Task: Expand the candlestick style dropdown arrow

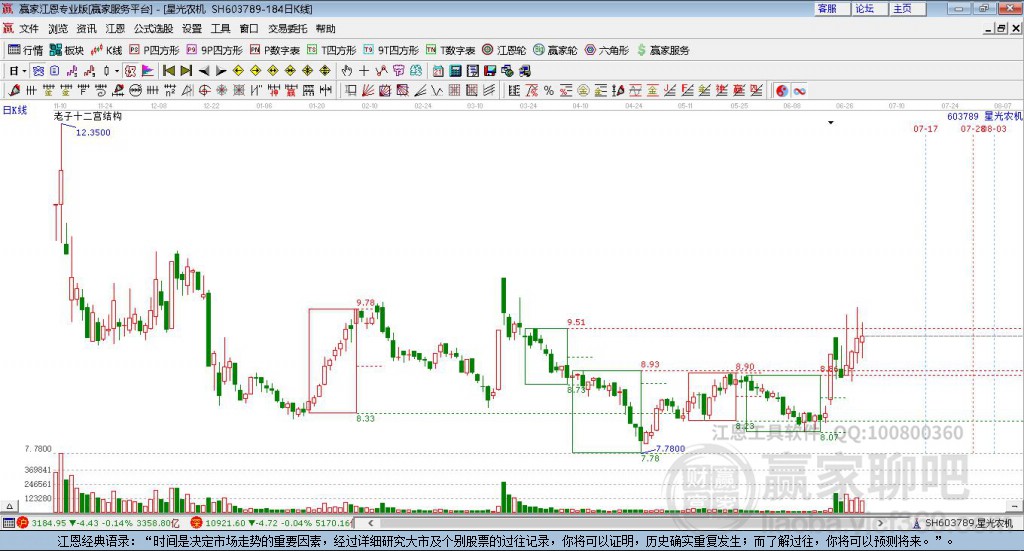Action: point(116,71)
